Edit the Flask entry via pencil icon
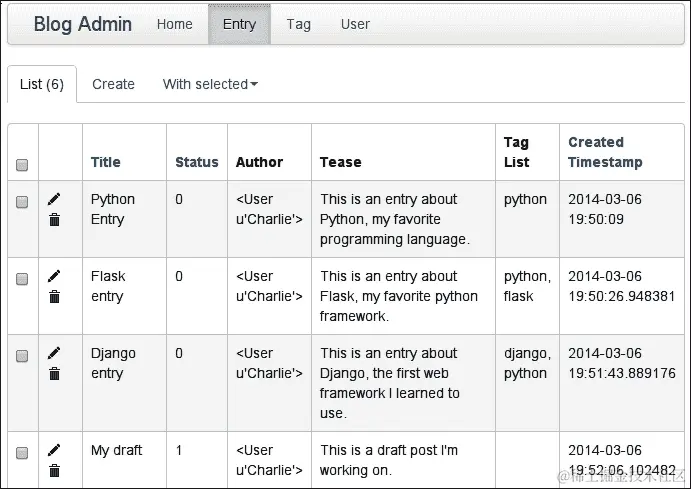This screenshot has height=489, width=691. [x=54, y=276]
